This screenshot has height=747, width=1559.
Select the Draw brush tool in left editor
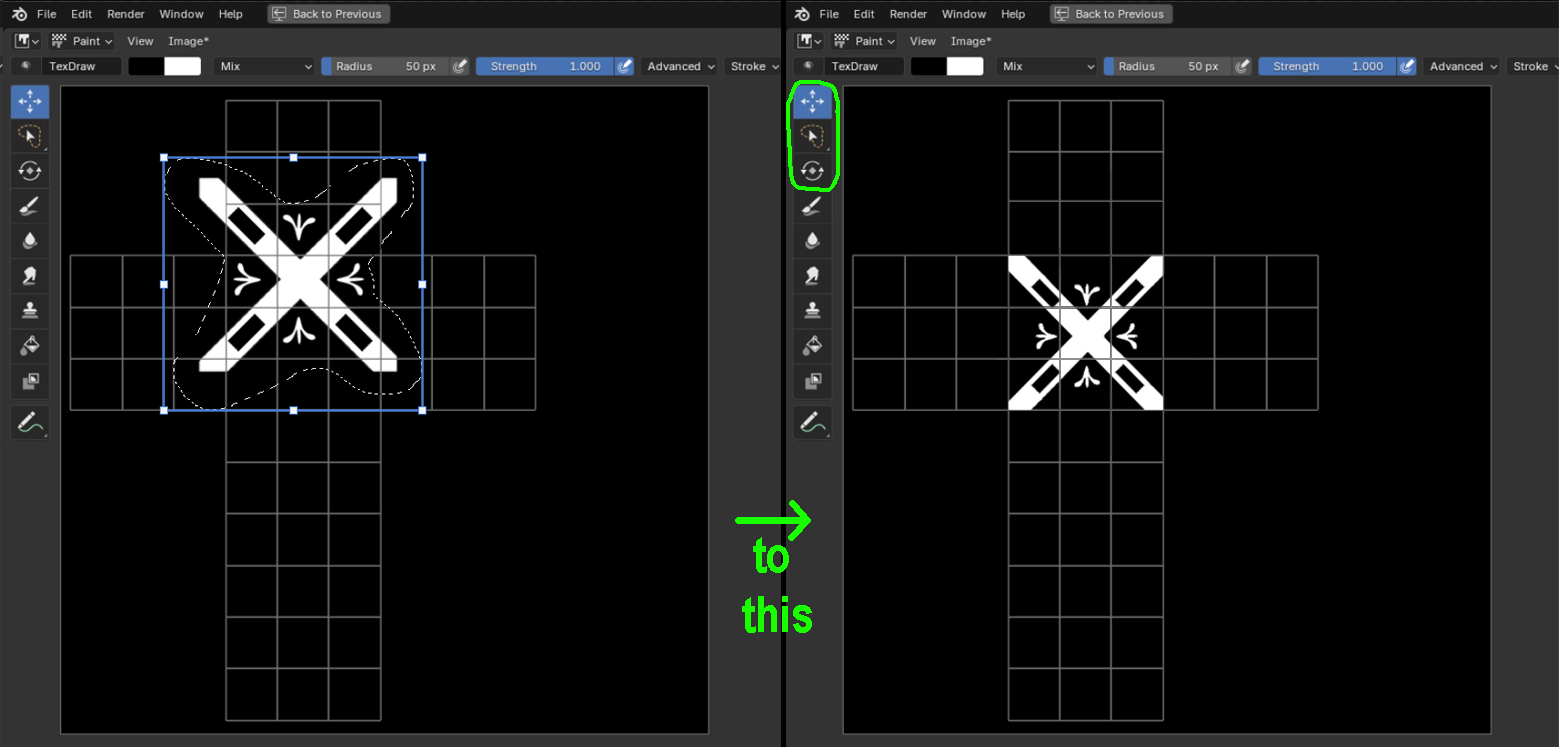[x=30, y=206]
